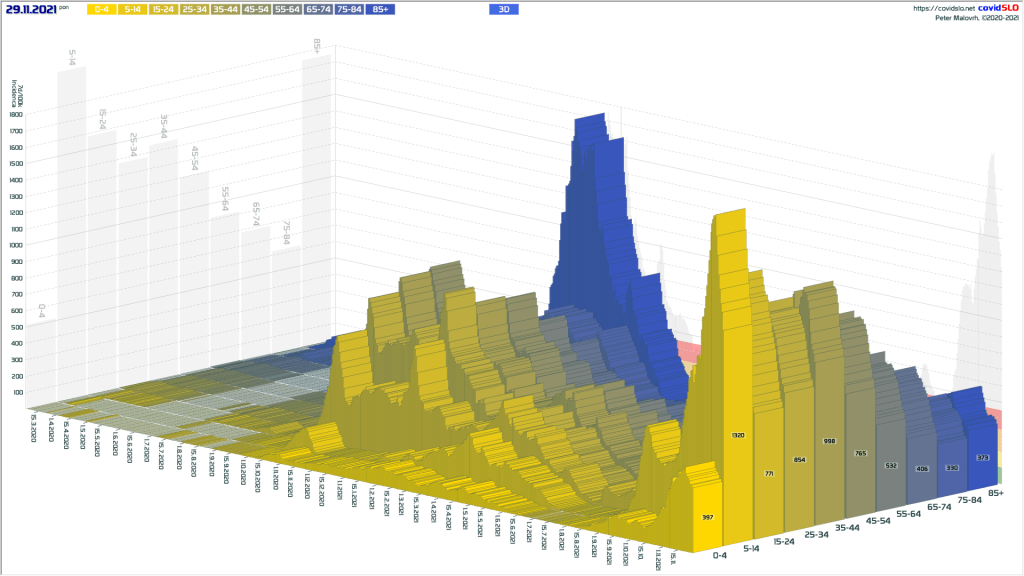This screenshot has width=1024, height=576.
Task: Click the 397 value label on 0-4 bar
Action: click(x=708, y=518)
